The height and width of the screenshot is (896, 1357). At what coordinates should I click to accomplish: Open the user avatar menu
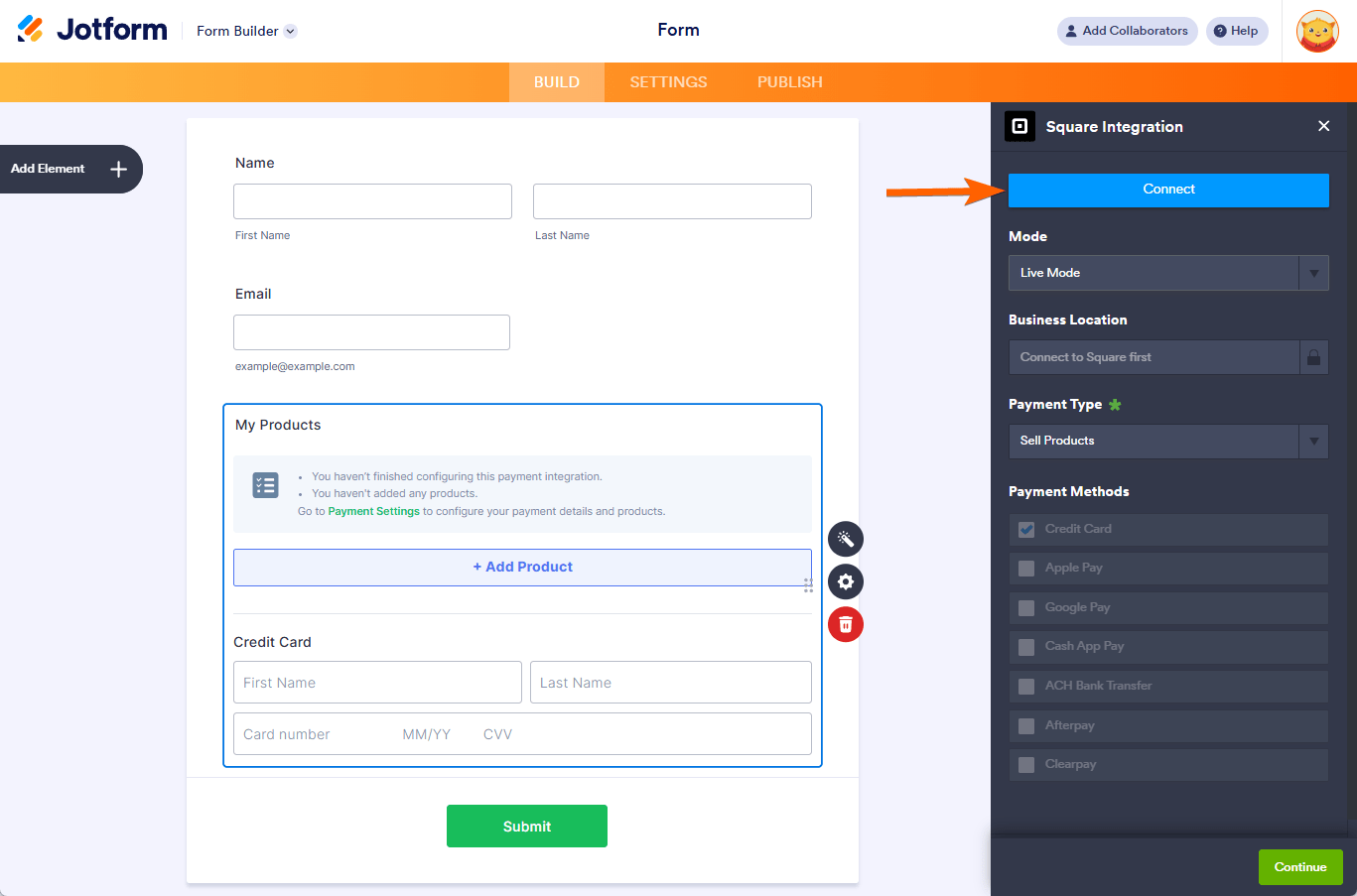[1317, 32]
